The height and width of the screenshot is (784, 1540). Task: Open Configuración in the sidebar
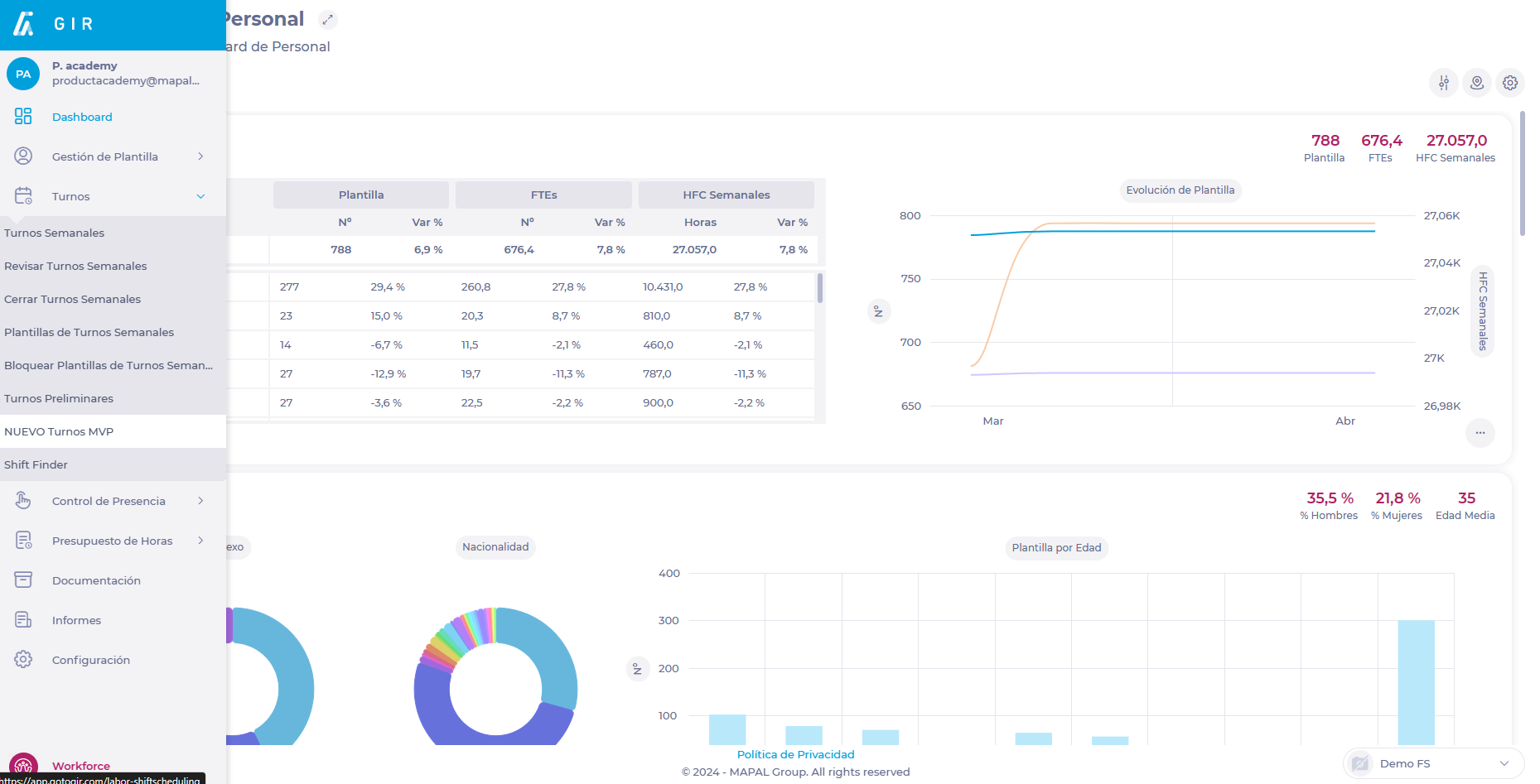coord(90,660)
